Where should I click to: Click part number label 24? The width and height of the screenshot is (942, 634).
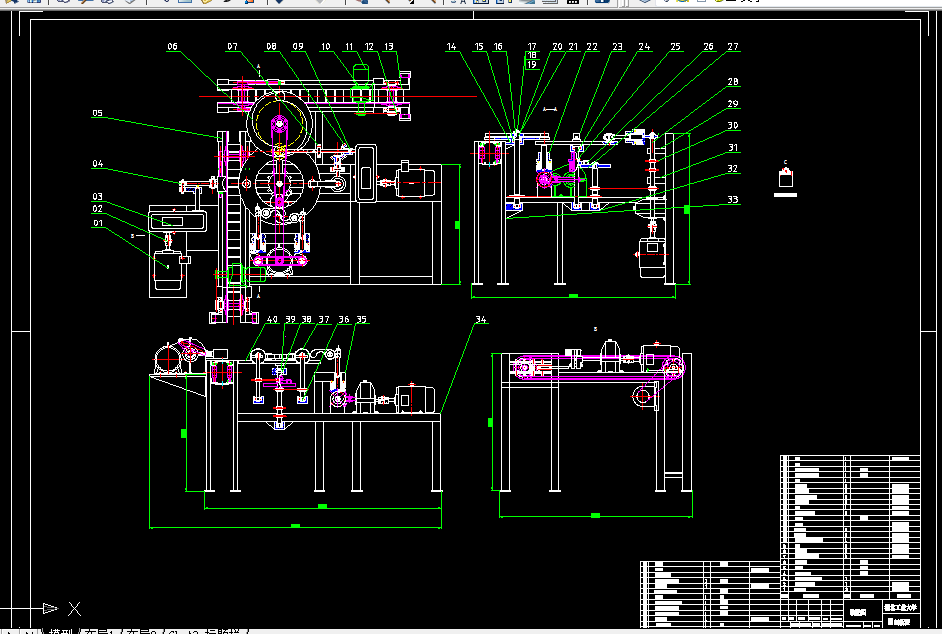coord(644,47)
